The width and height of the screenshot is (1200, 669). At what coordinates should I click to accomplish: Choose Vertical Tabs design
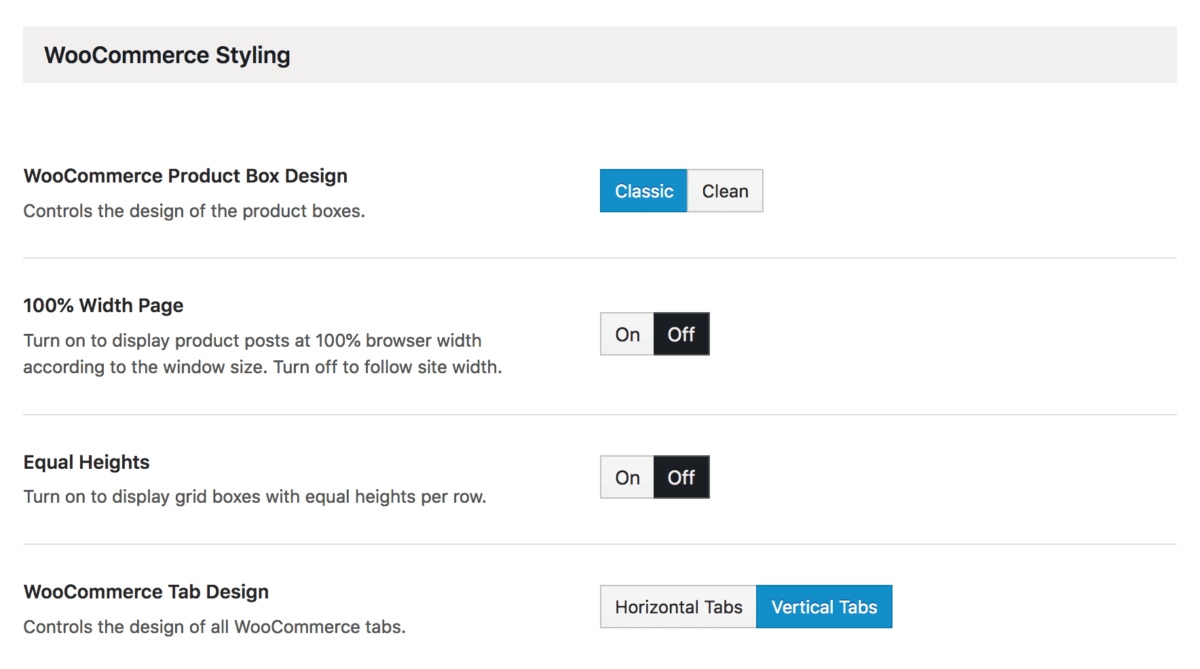coord(824,607)
